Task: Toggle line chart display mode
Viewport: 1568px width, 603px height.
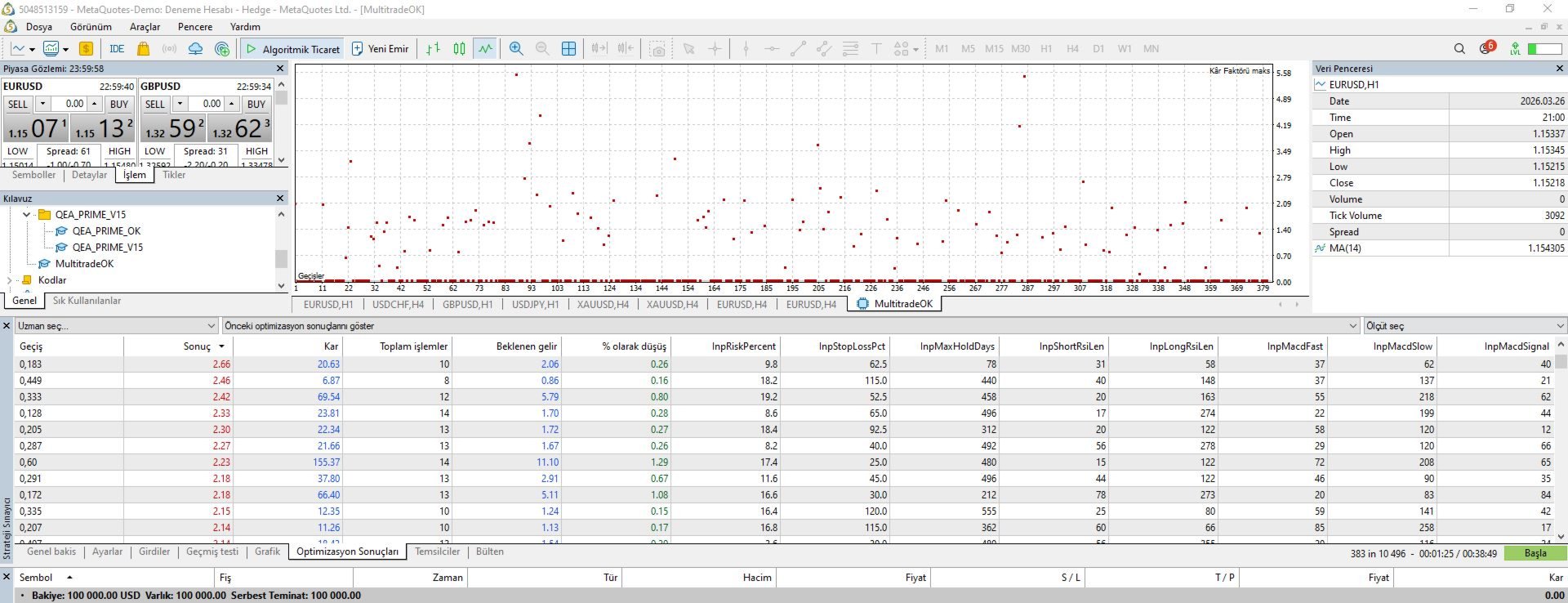Action: [486, 49]
